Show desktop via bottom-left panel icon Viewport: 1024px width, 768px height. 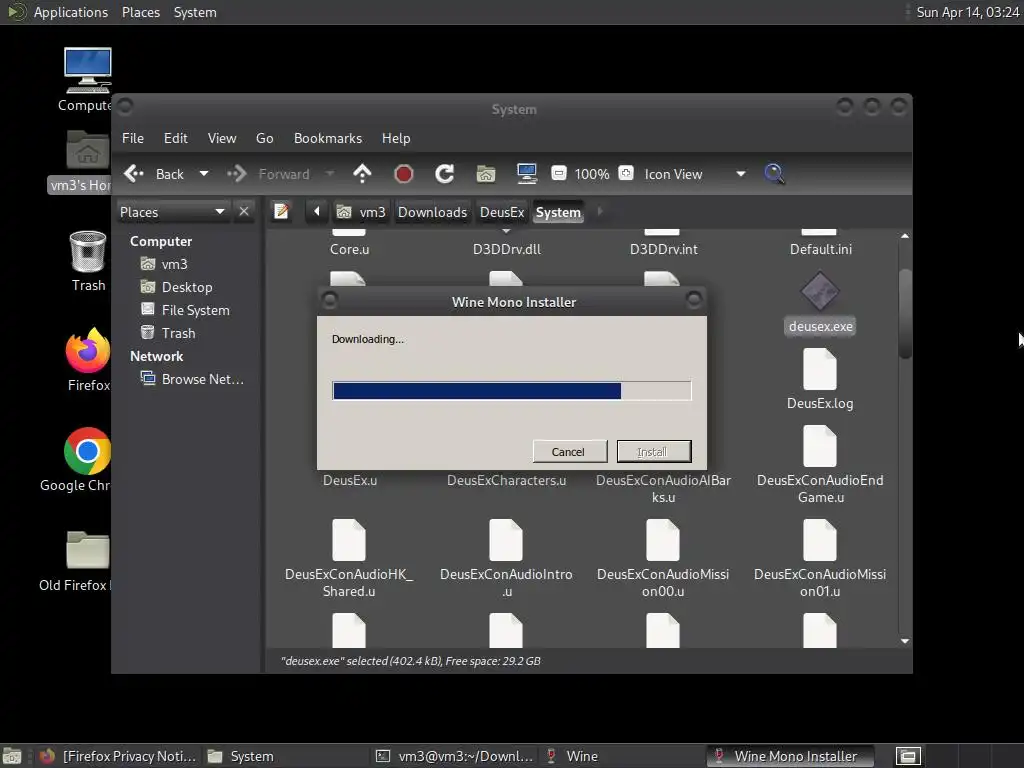click(12, 756)
